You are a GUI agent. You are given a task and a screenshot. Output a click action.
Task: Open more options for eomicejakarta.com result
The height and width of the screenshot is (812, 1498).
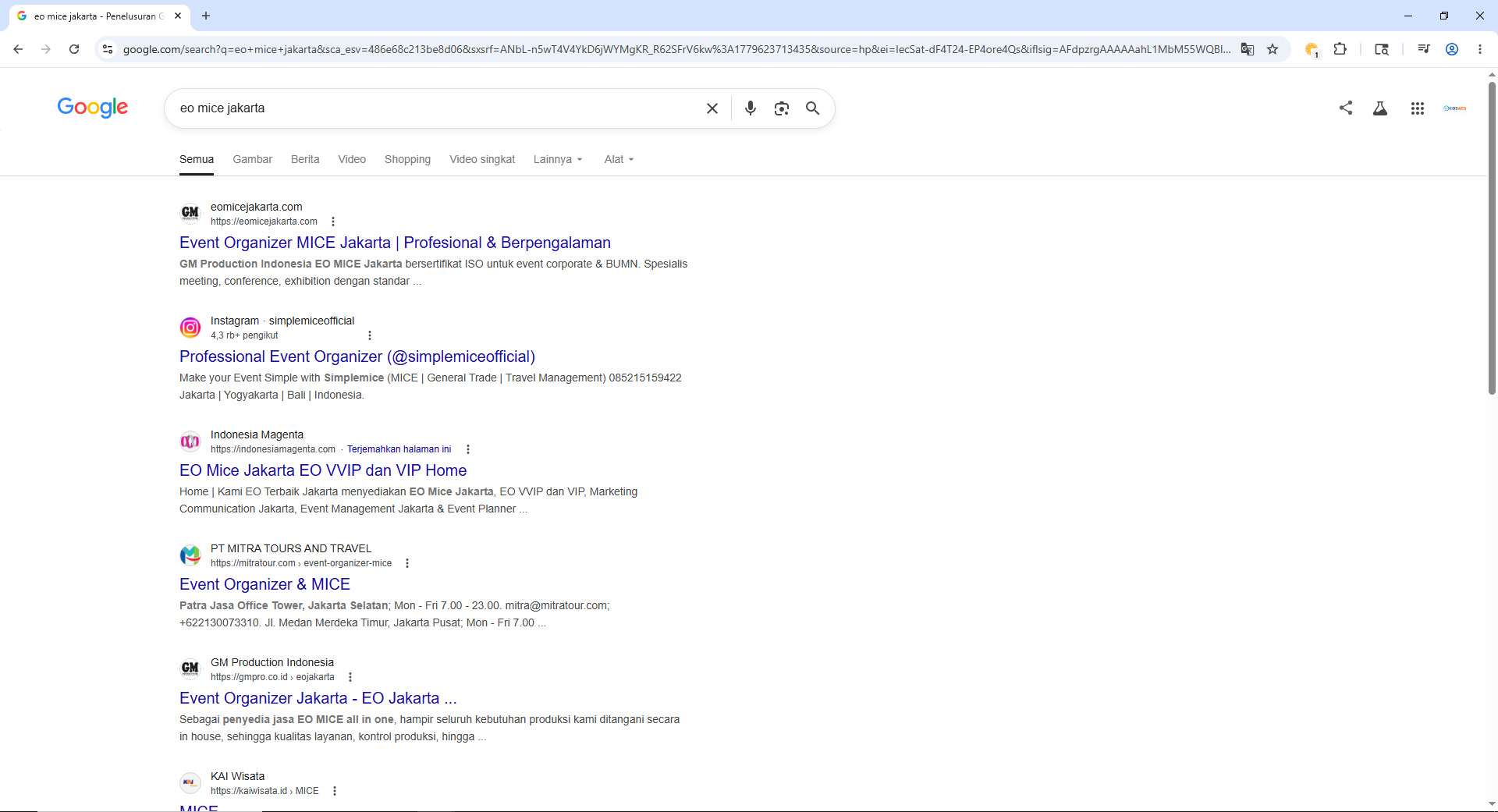tap(333, 222)
